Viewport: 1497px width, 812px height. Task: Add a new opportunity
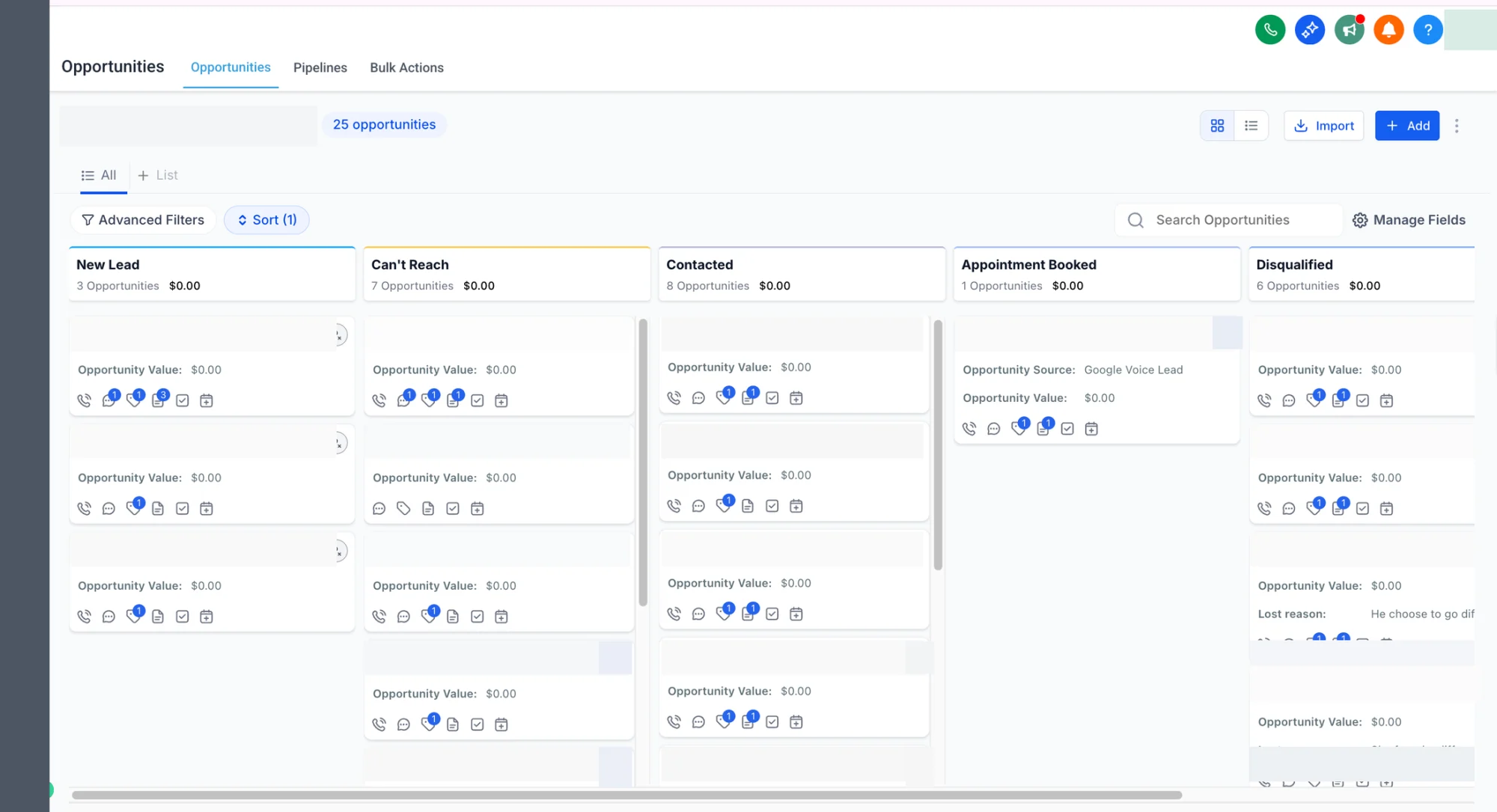[x=1406, y=126]
